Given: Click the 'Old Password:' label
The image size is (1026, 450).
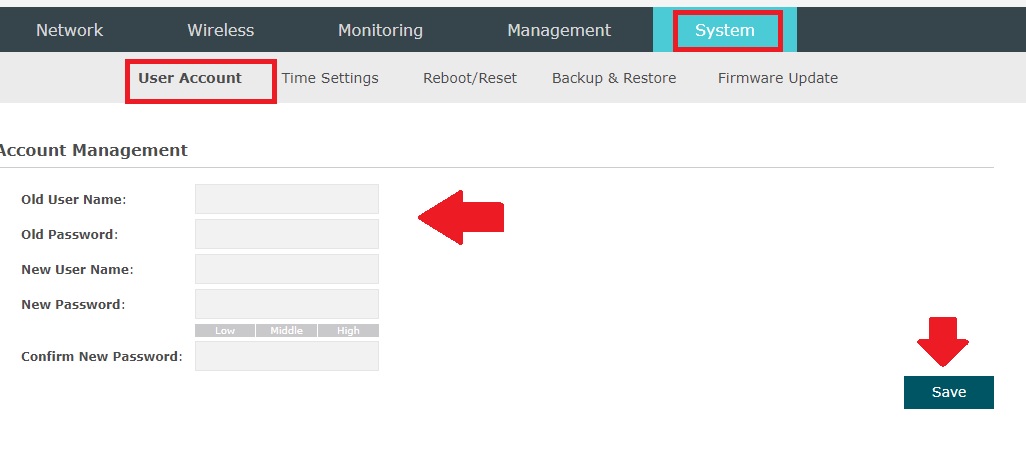Looking at the screenshot, I should pos(69,234).
